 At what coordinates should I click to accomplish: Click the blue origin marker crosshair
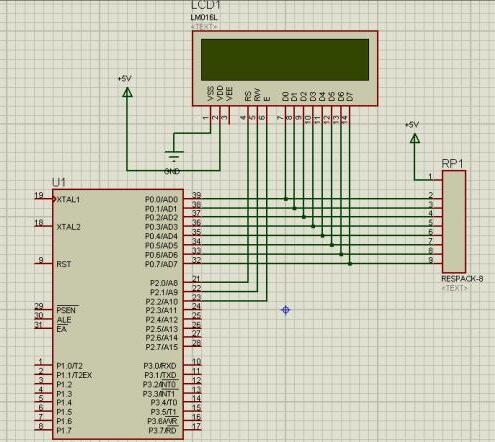point(286,310)
